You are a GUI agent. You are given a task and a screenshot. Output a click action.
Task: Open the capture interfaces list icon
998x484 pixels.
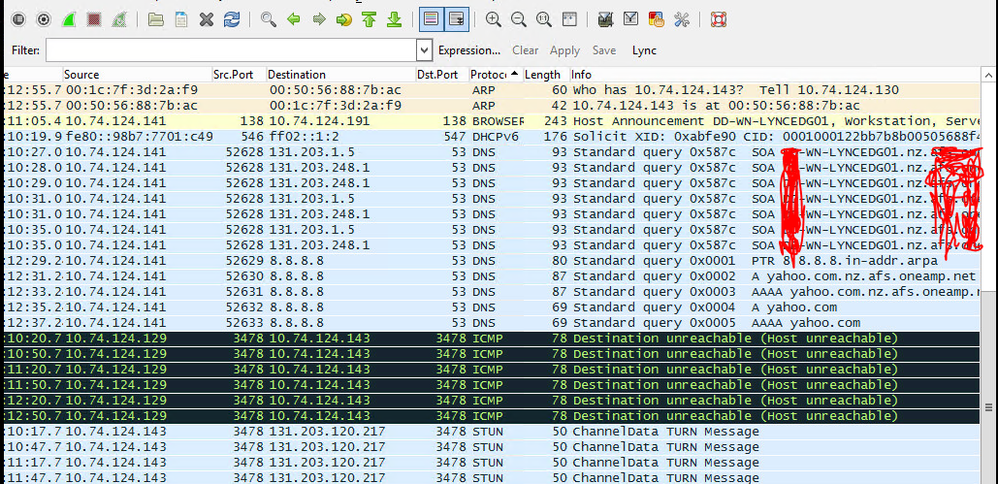[18, 20]
